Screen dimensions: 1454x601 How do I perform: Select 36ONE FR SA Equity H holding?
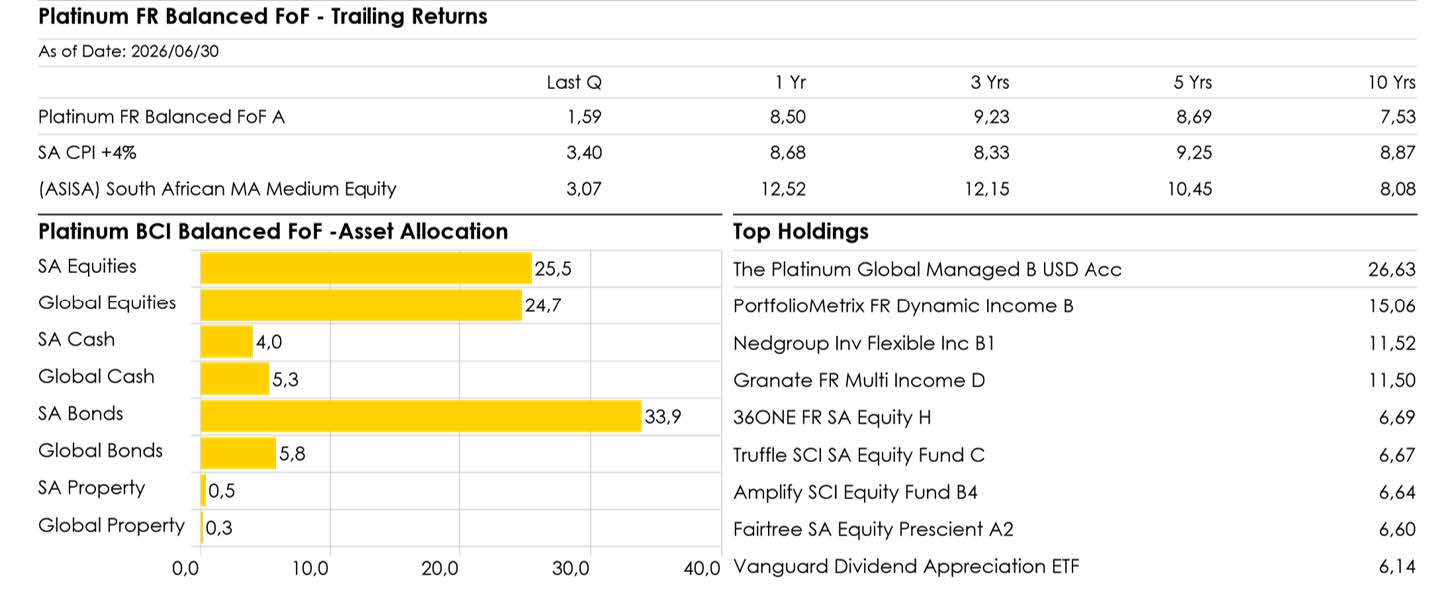click(1075, 418)
